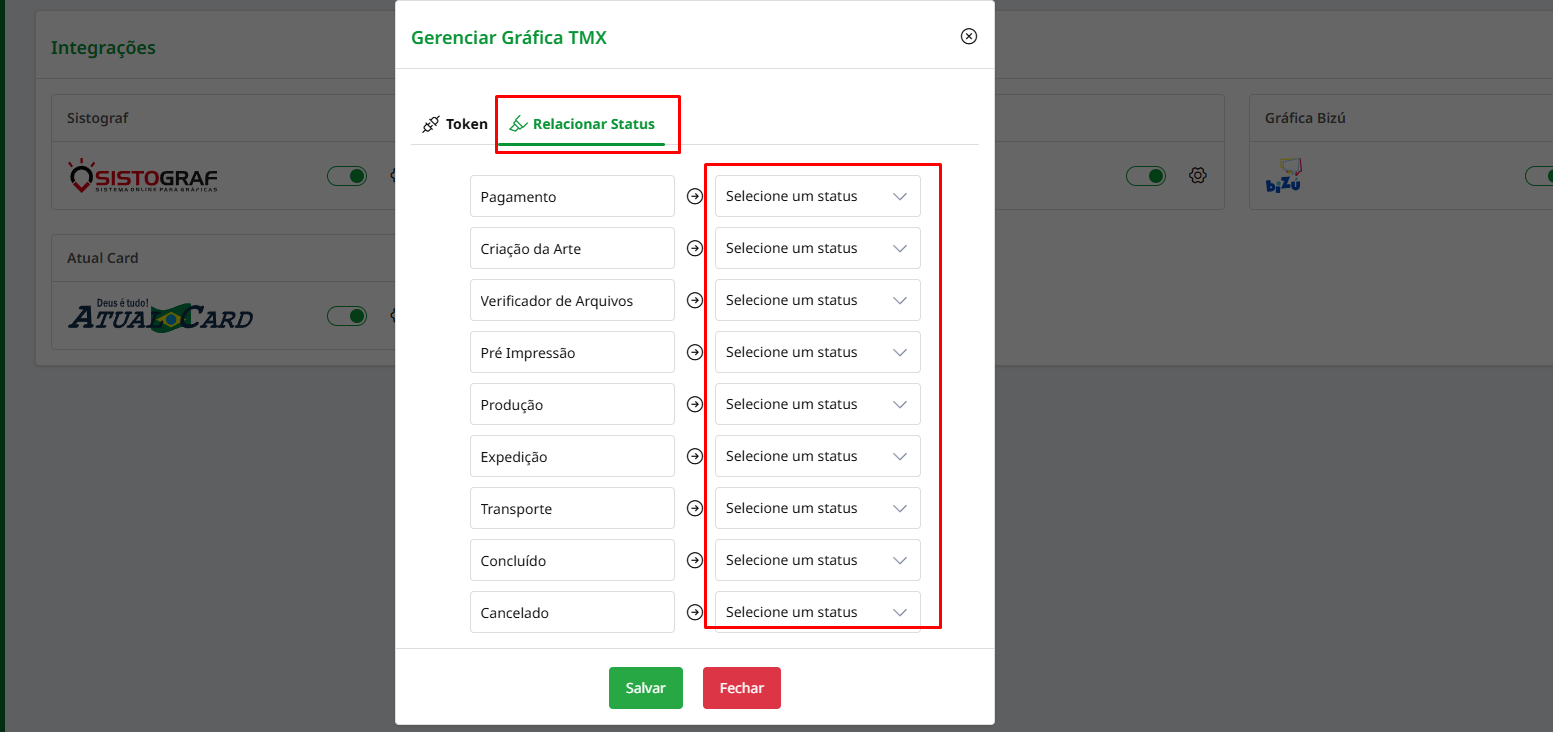The image size is (1553, 732).
Task: Click the Gráfica Bizú logo
Action: [1283, 175]
